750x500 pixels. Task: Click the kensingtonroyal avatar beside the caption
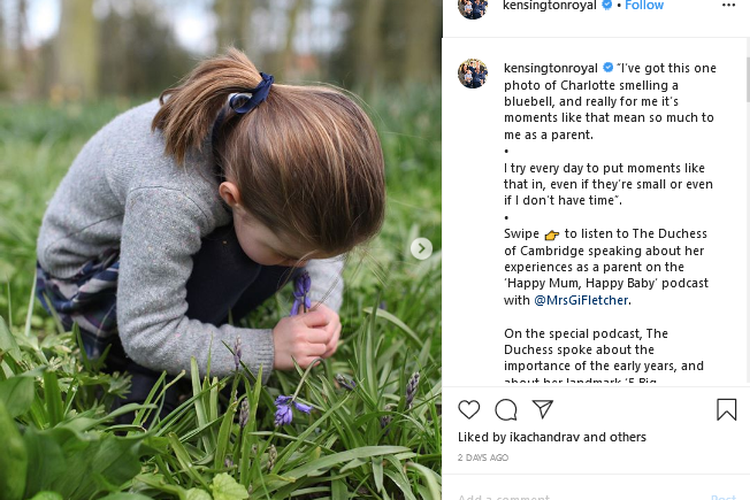pyautogui.click(x=473, y=73)
